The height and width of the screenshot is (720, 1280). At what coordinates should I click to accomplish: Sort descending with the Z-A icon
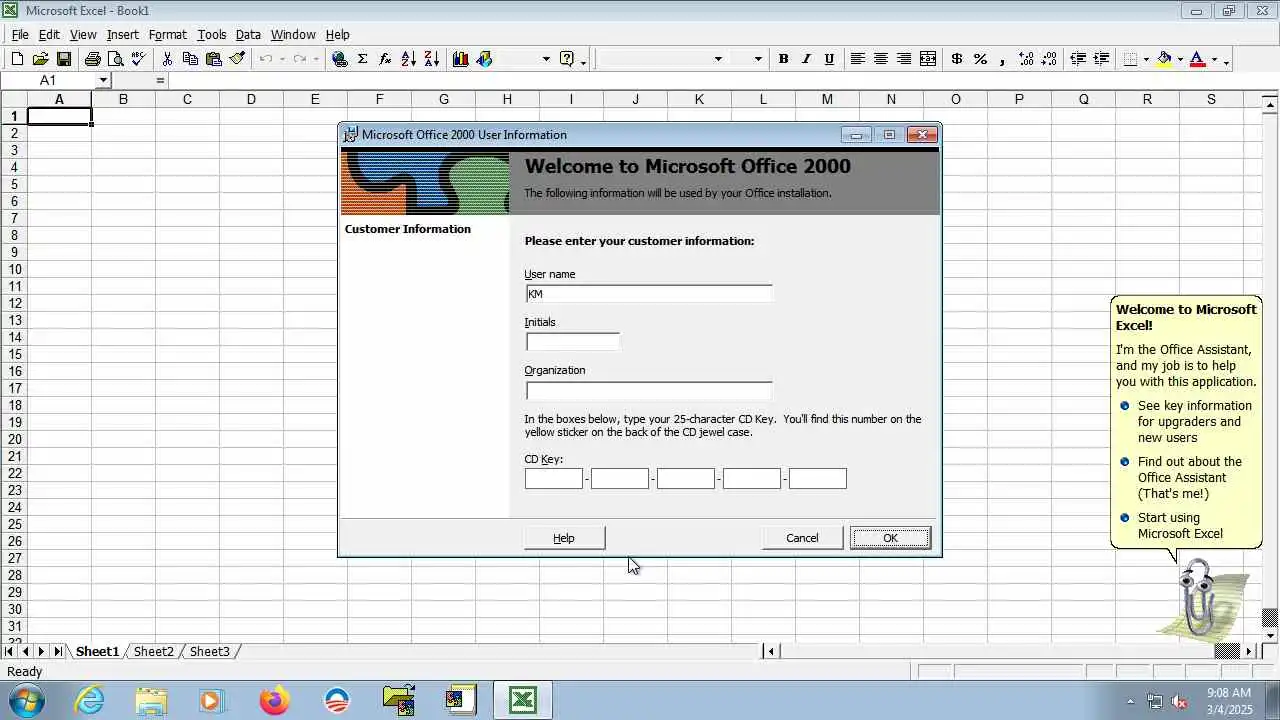click(x=432, y=59)
